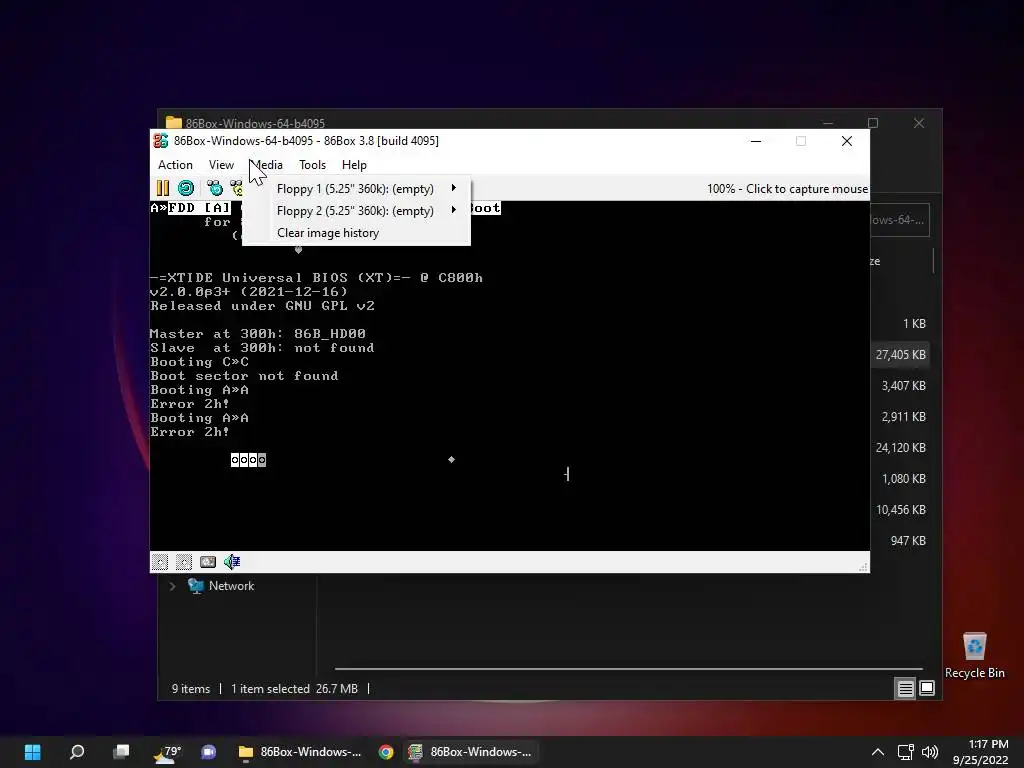Expand the Network tree node chevron
Screen dimensions: 1024x768
pos(172,586)
